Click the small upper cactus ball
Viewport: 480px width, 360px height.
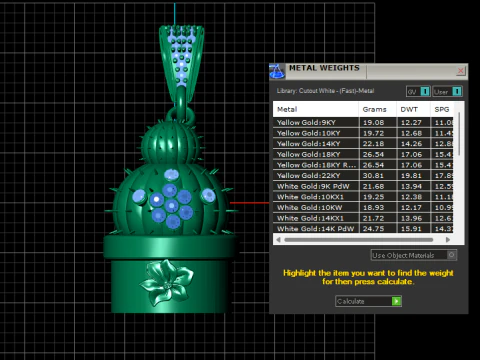(x=171, y=143)
